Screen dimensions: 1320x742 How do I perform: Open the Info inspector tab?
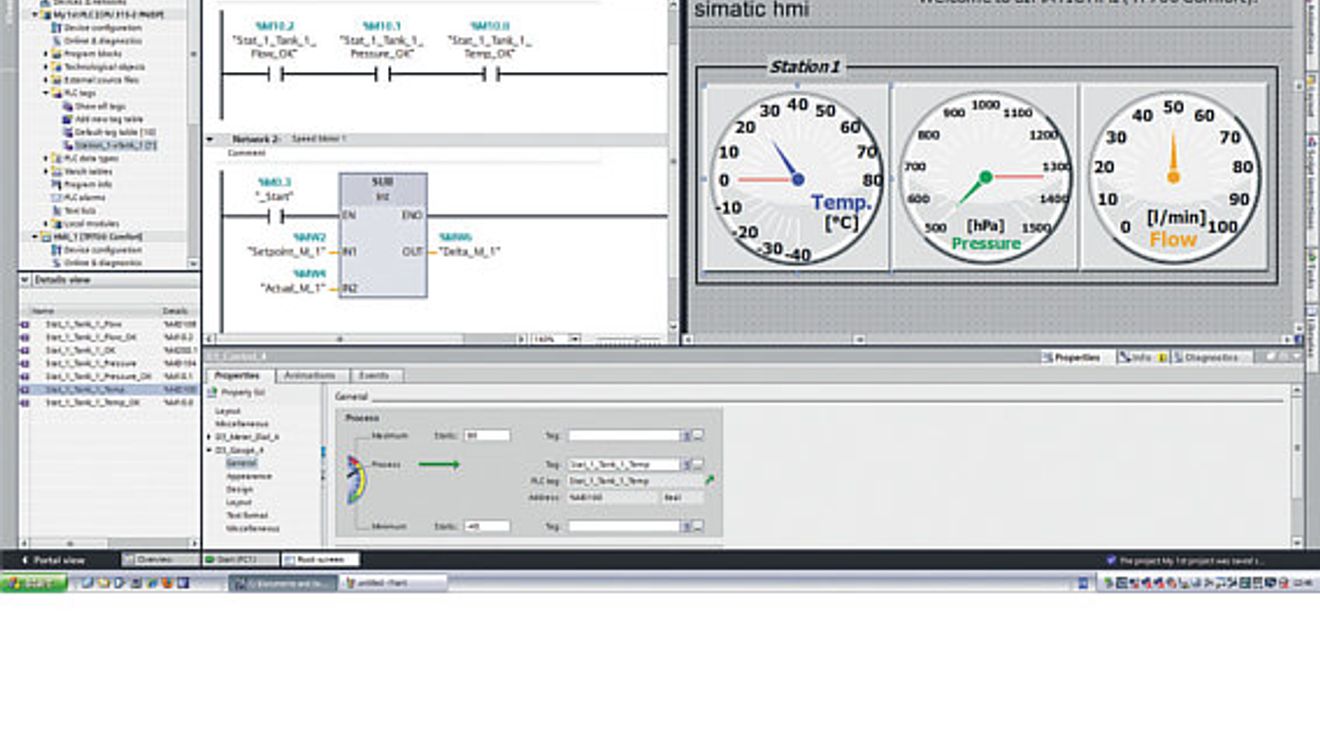(x=1141, y=357)
